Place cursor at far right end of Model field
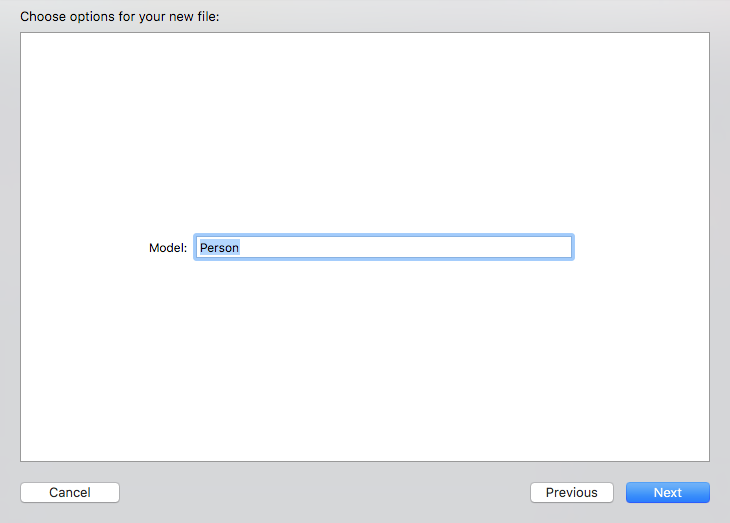The width and height of the screenshot is (730, 523). 564,247
